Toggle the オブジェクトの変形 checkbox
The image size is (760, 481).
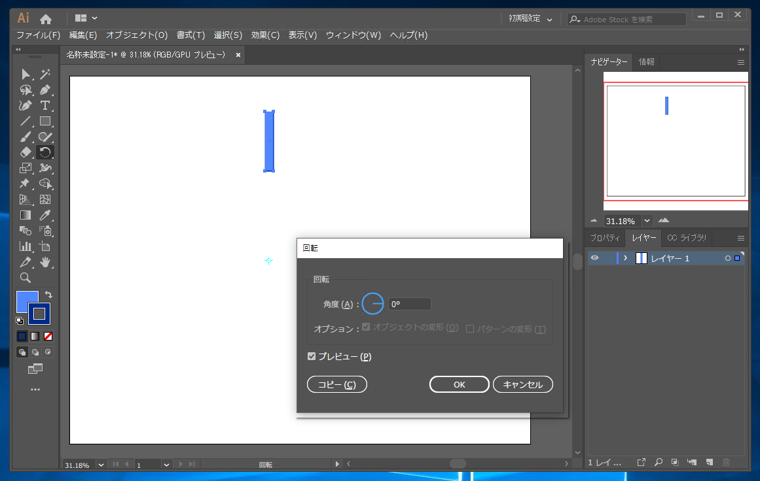click(366, 327)
